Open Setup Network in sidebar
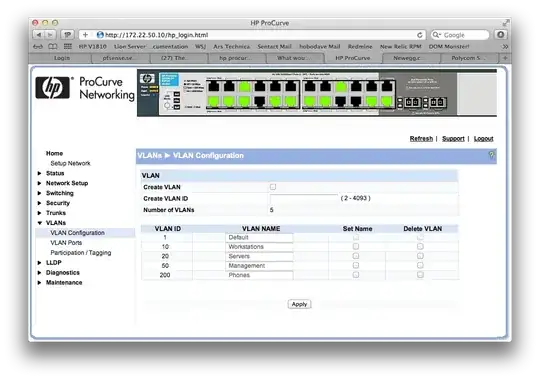The width and height of the screenshot is (540, 381). [70, 163]
